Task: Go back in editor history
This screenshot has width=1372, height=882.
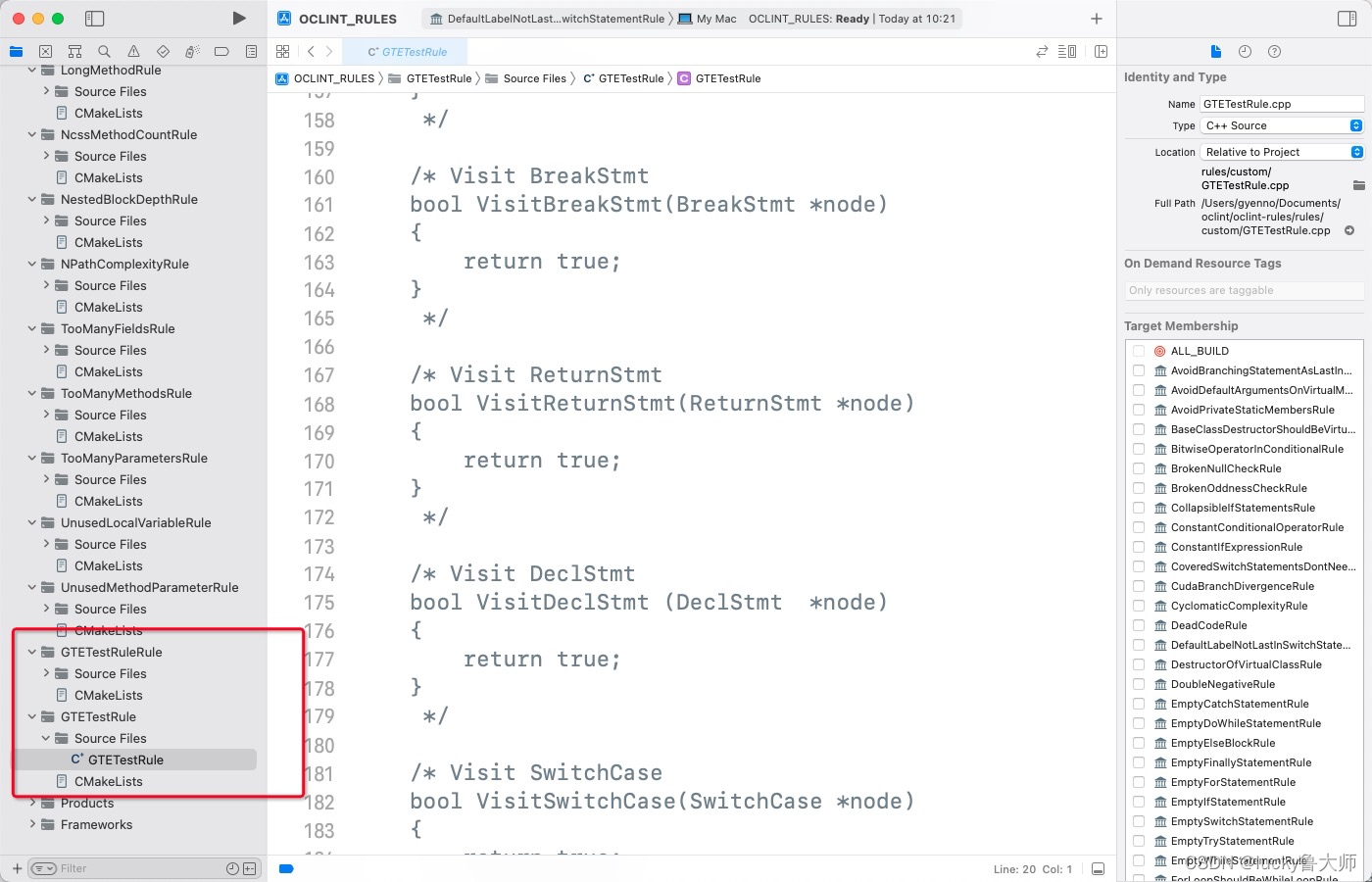Action: pyautogui.click(x=311, y=52)
